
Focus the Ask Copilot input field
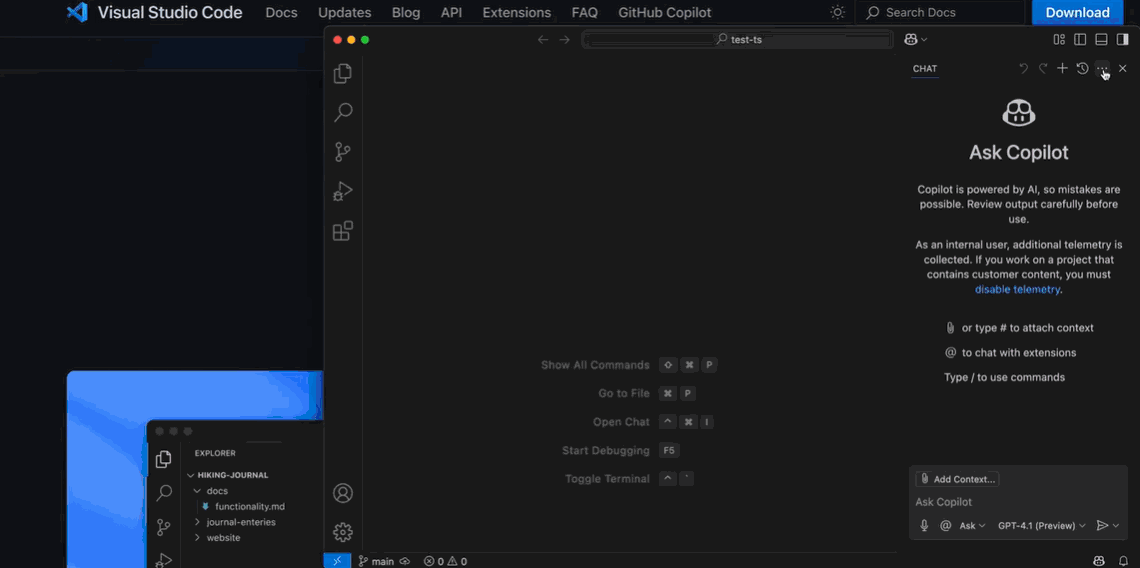tap(1018, 502)
